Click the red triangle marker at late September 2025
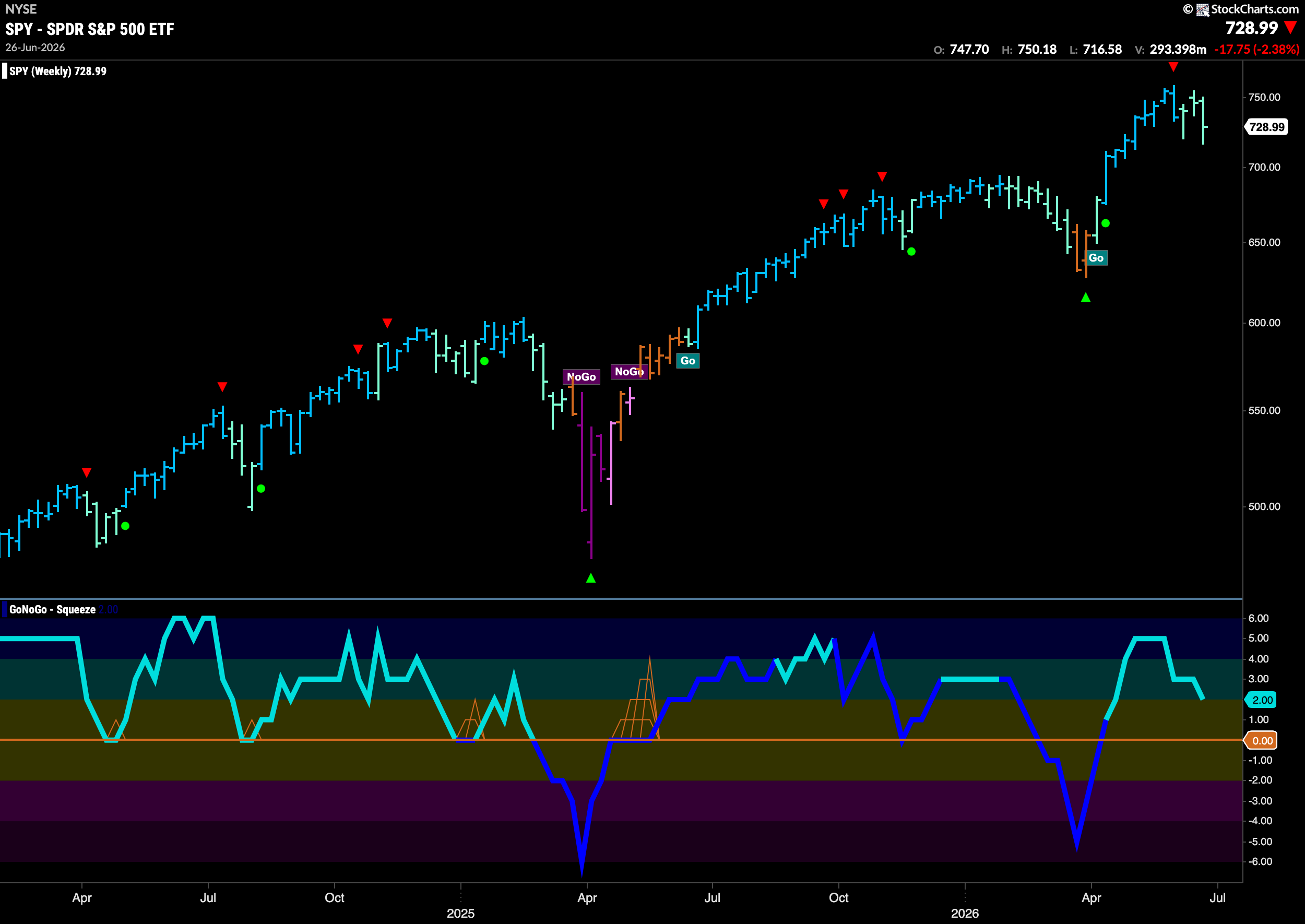The height and width of the screenshot is (924, 1305). tap(823, 204)
